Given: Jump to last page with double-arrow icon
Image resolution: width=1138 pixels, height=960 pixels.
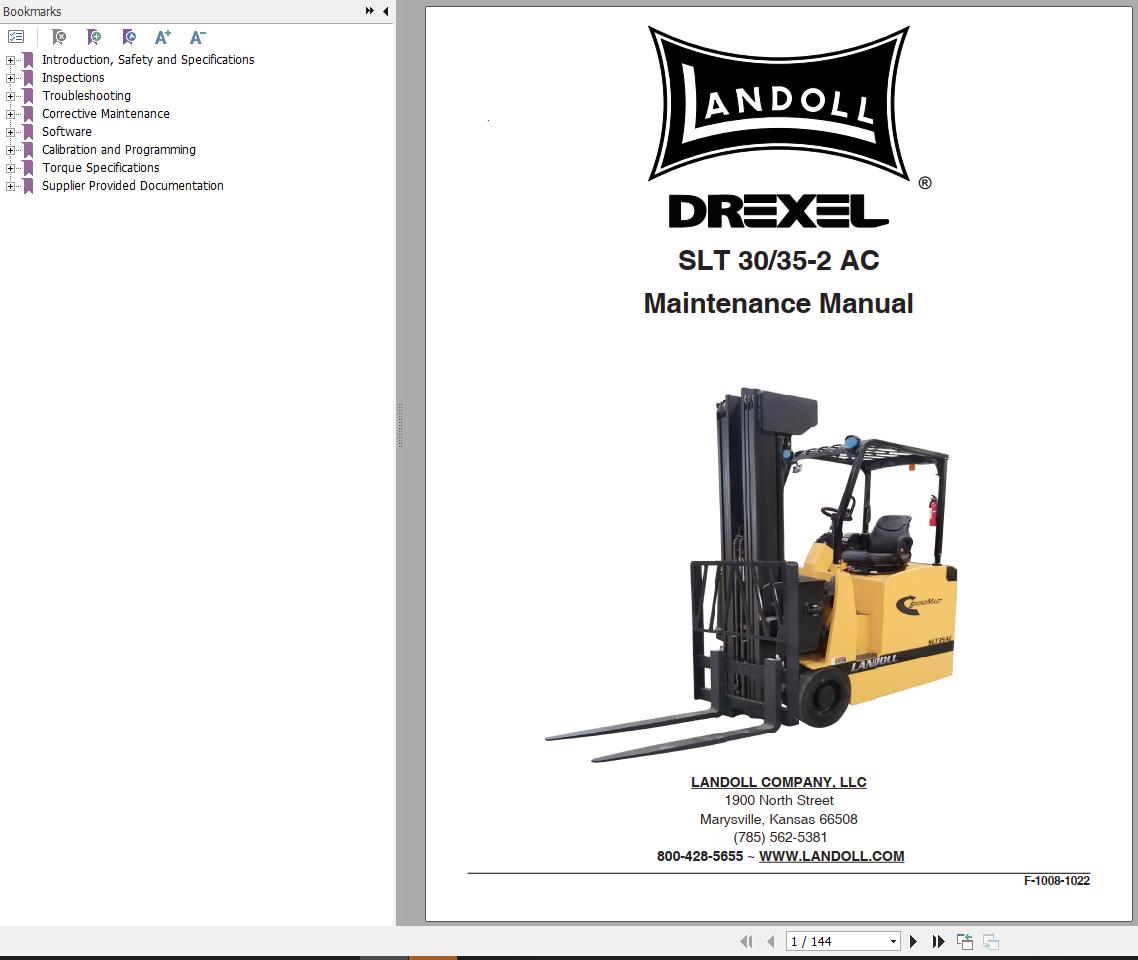Looking at the screenshot, I should coord(938,941).
